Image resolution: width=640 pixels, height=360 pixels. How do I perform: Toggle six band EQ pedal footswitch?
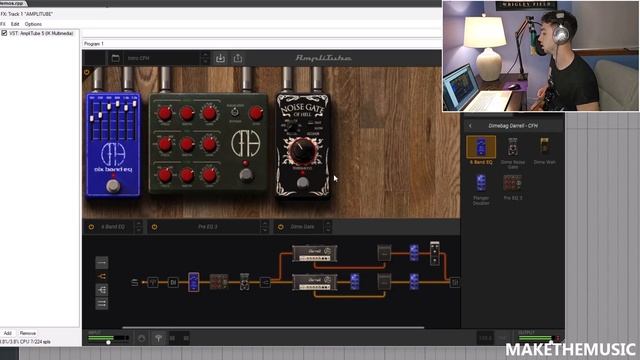coord(113,186)
